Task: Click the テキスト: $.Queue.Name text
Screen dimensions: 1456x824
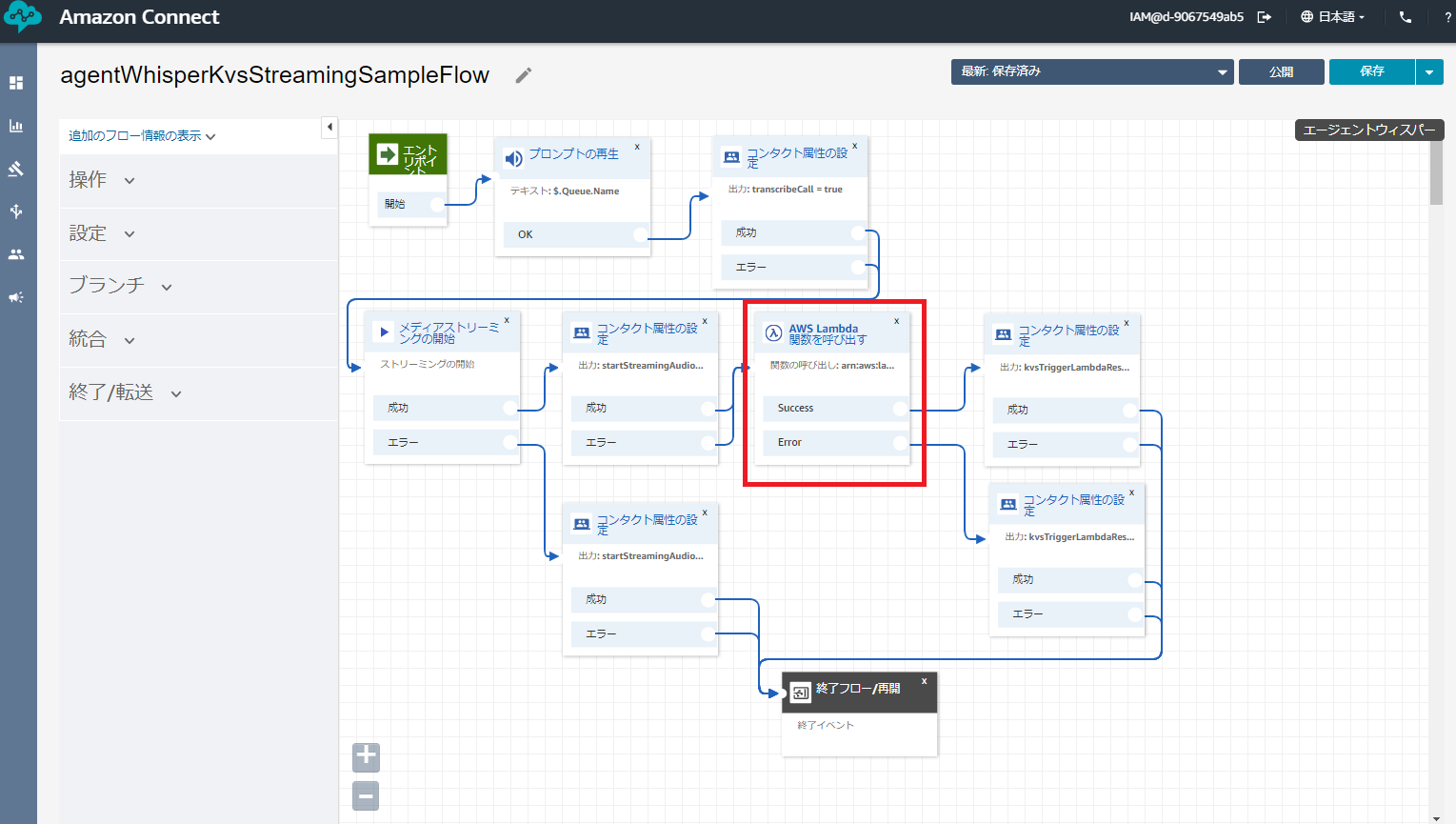Action: click(x=565, y=191)
